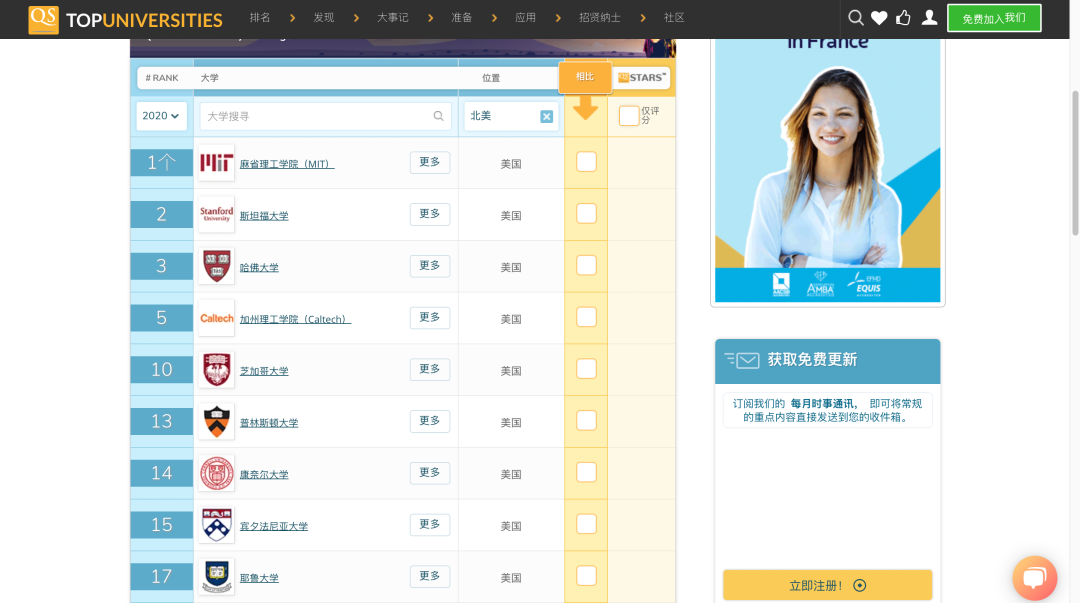Screen dimensions: 1080x603
Task: Click the Princeton shield logo
Action: [x=216, y=421]
